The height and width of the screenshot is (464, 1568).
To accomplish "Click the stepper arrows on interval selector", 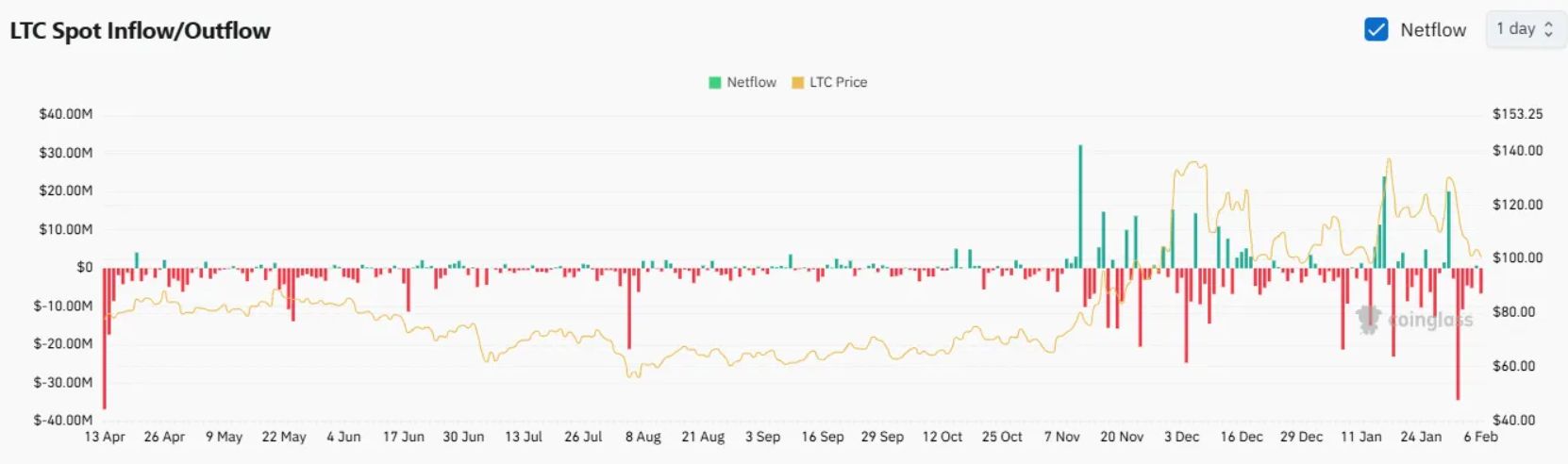I will pyautogui.click(x=1548, y=29).
